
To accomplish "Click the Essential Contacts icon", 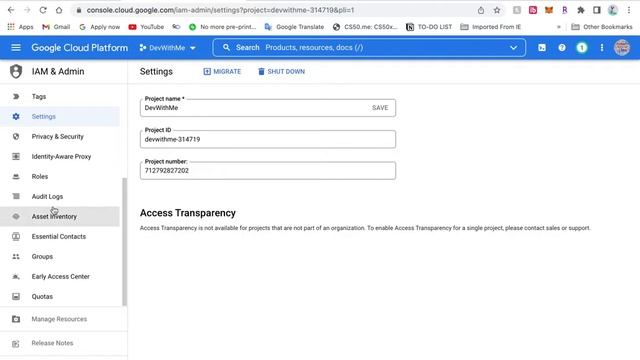I will point(16,236).
